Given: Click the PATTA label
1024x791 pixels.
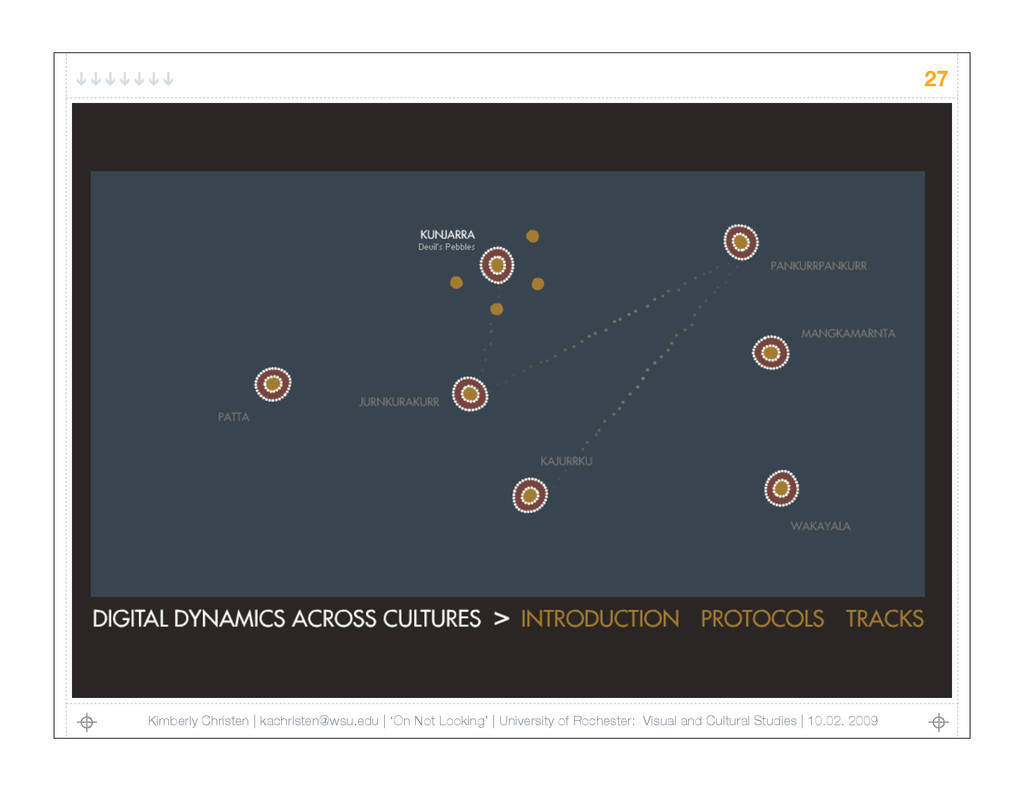Looking at the screenshot, I should [234, 417].
